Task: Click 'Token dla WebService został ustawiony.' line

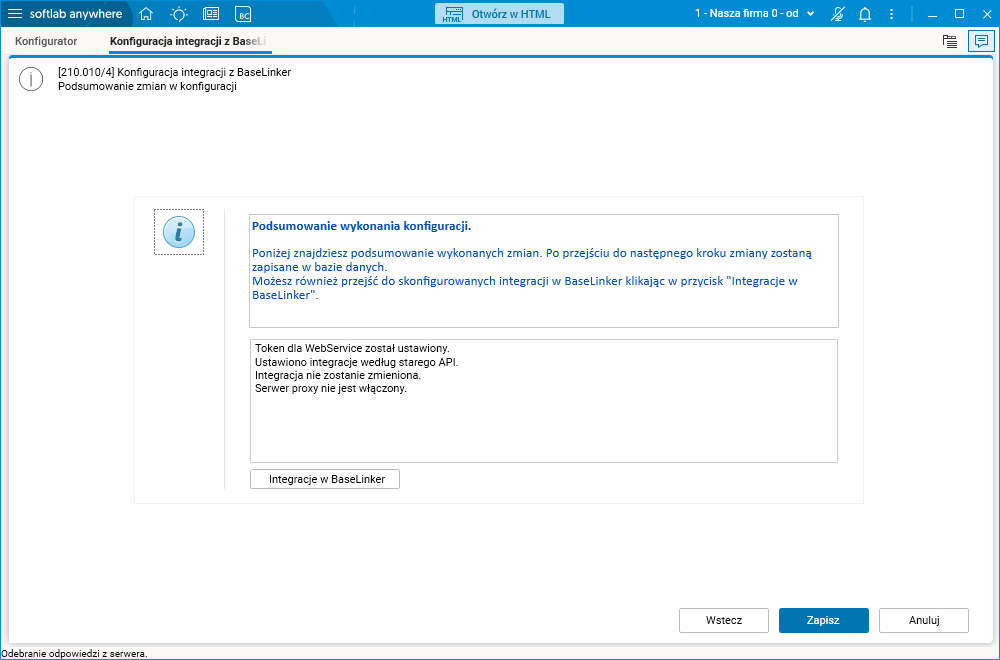Action: [x=352, y=348]
